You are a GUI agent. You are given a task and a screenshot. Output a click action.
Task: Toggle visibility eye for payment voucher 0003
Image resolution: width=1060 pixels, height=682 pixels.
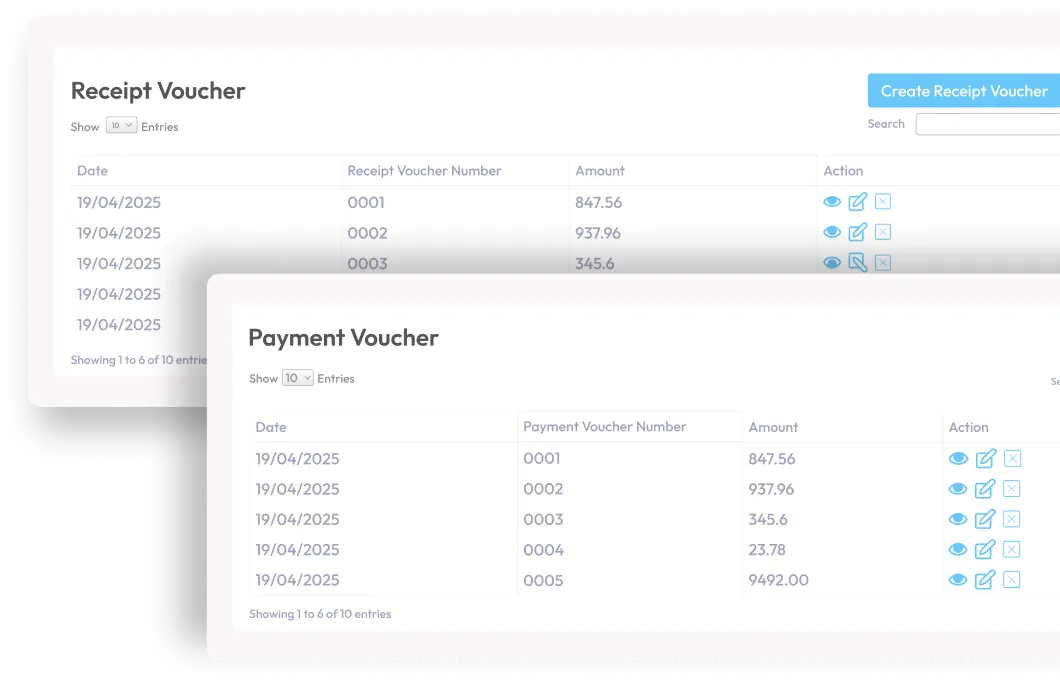(958, 519)
